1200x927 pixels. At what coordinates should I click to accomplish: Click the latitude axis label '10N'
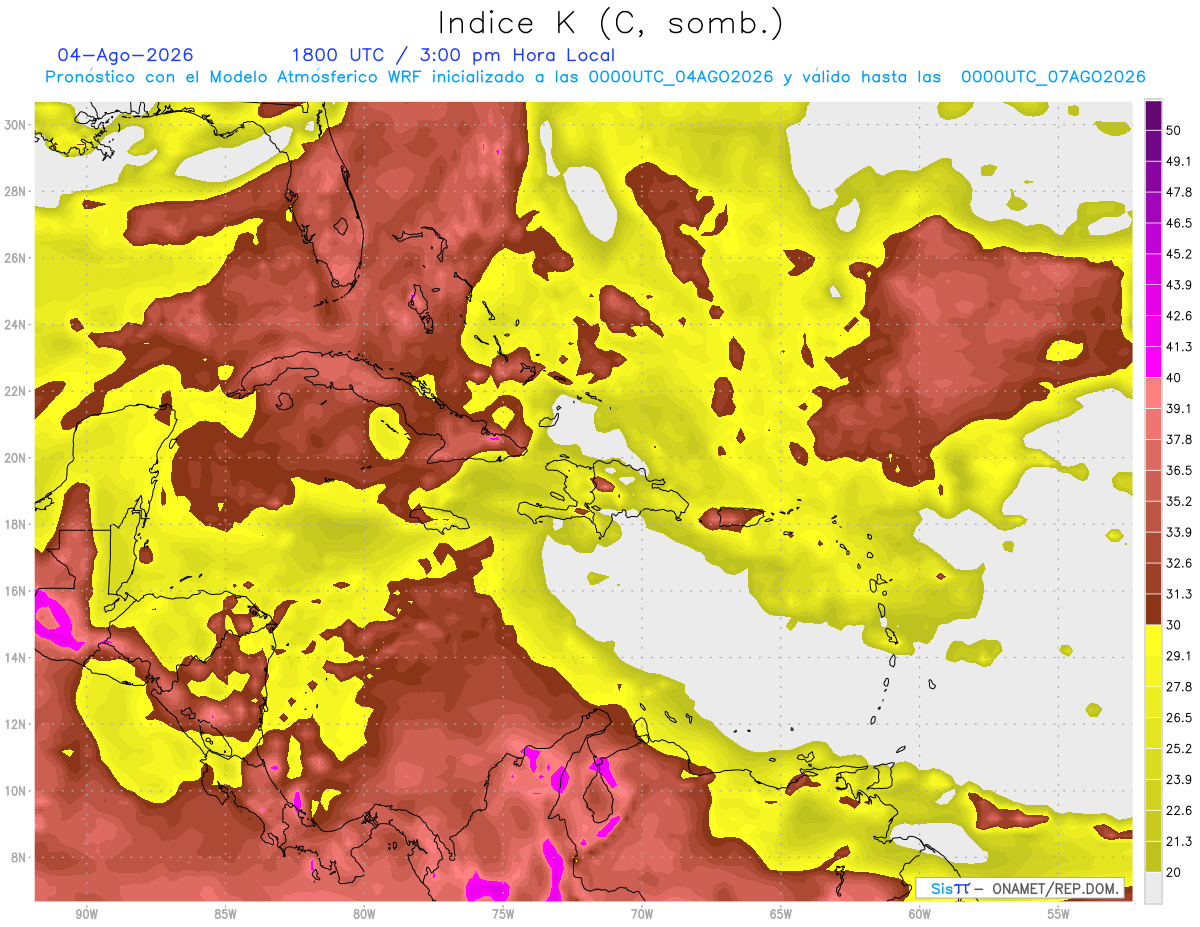pyautogui.click(x=15, y=791)
